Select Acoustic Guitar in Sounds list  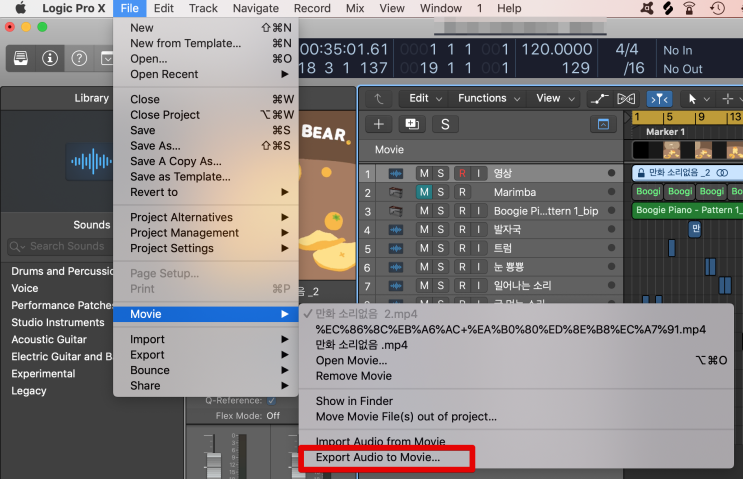tap(49, 340)
